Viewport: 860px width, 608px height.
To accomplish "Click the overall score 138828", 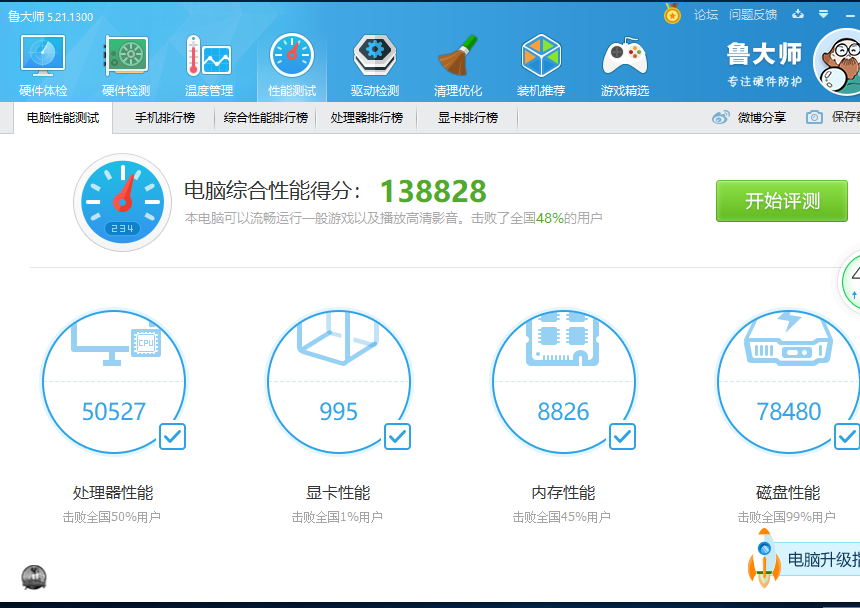I will (x=433, y=191).
